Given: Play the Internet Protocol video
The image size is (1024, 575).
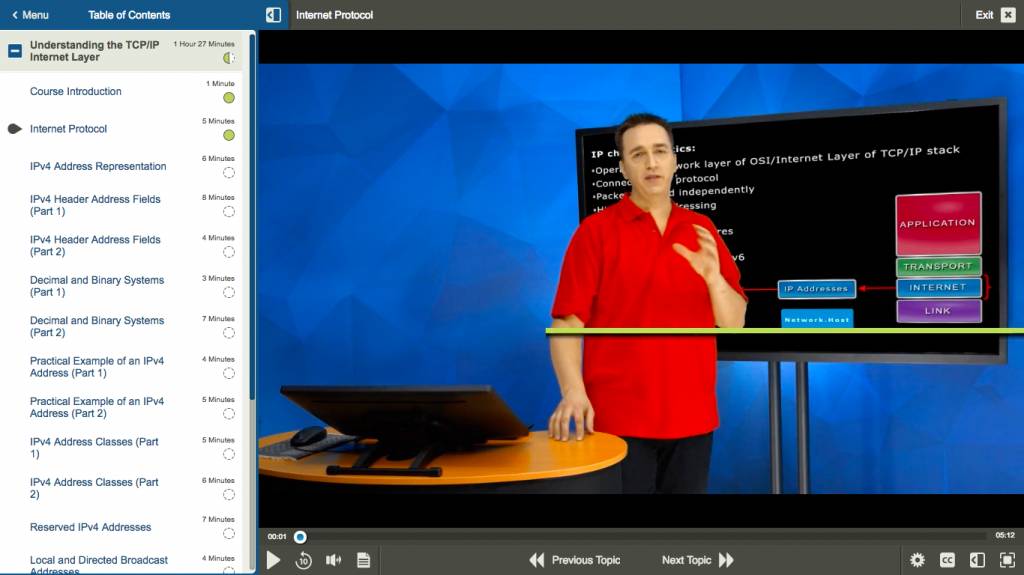Looking at the screenshot, I should 274,560.
